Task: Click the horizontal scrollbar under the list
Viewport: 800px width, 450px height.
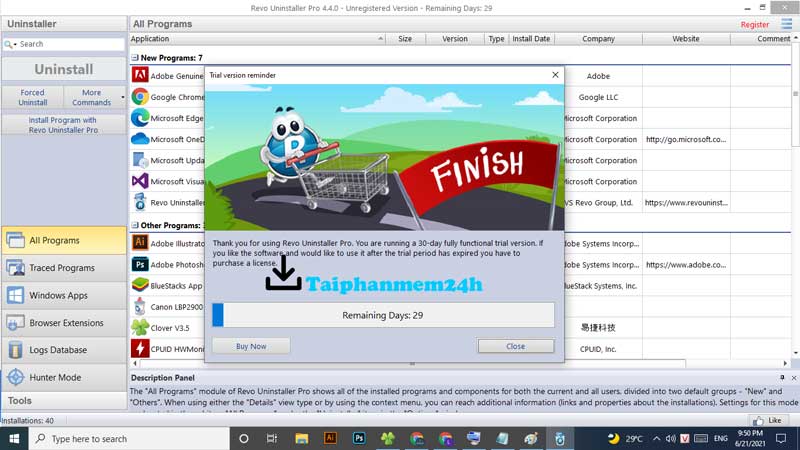Action: tap(412, 363)
